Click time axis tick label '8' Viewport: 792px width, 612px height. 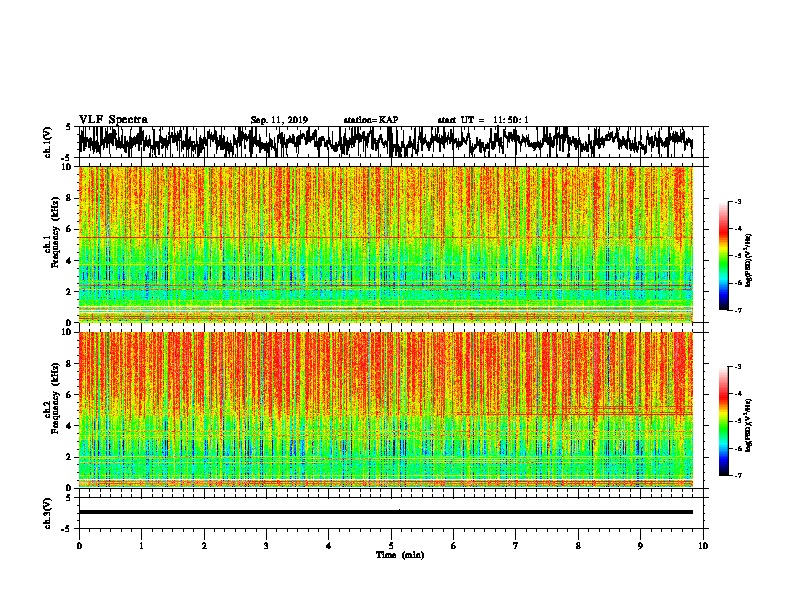point(578,546)
